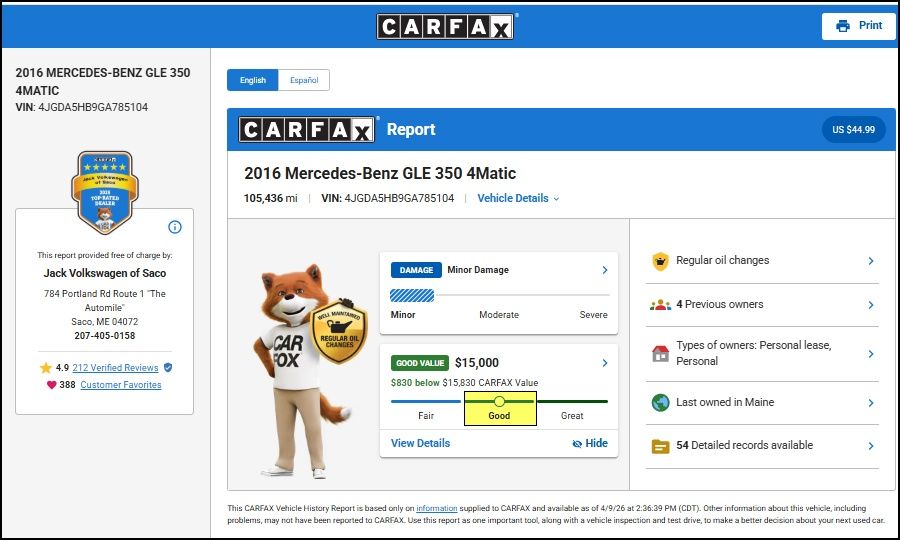Click View Details under the value gauge
Screen dimensions: 900x540
tap(420, 443)
